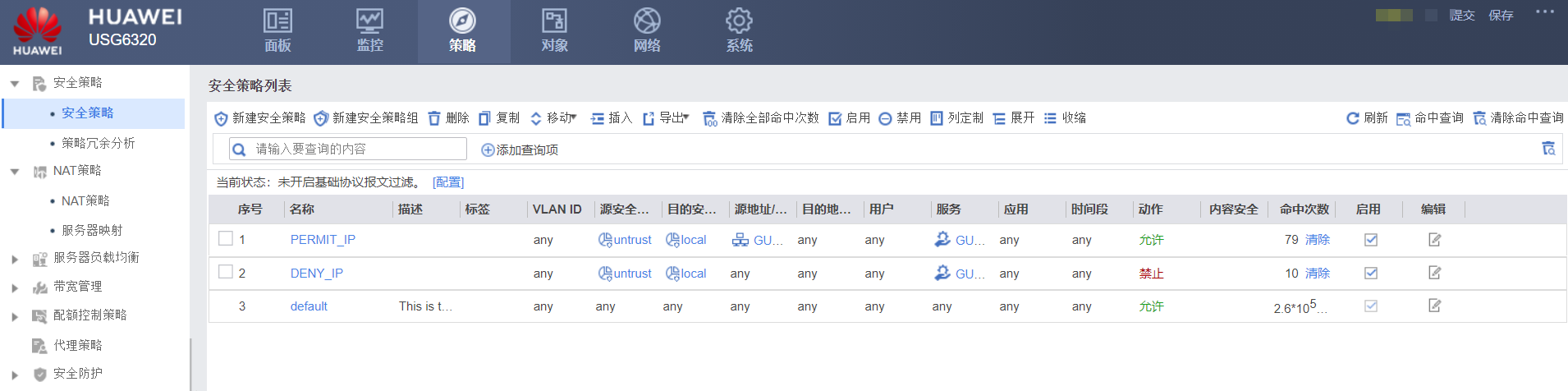Click the Huawei logo
This screenshot has width=1568, height=391.
click(38, 31)
